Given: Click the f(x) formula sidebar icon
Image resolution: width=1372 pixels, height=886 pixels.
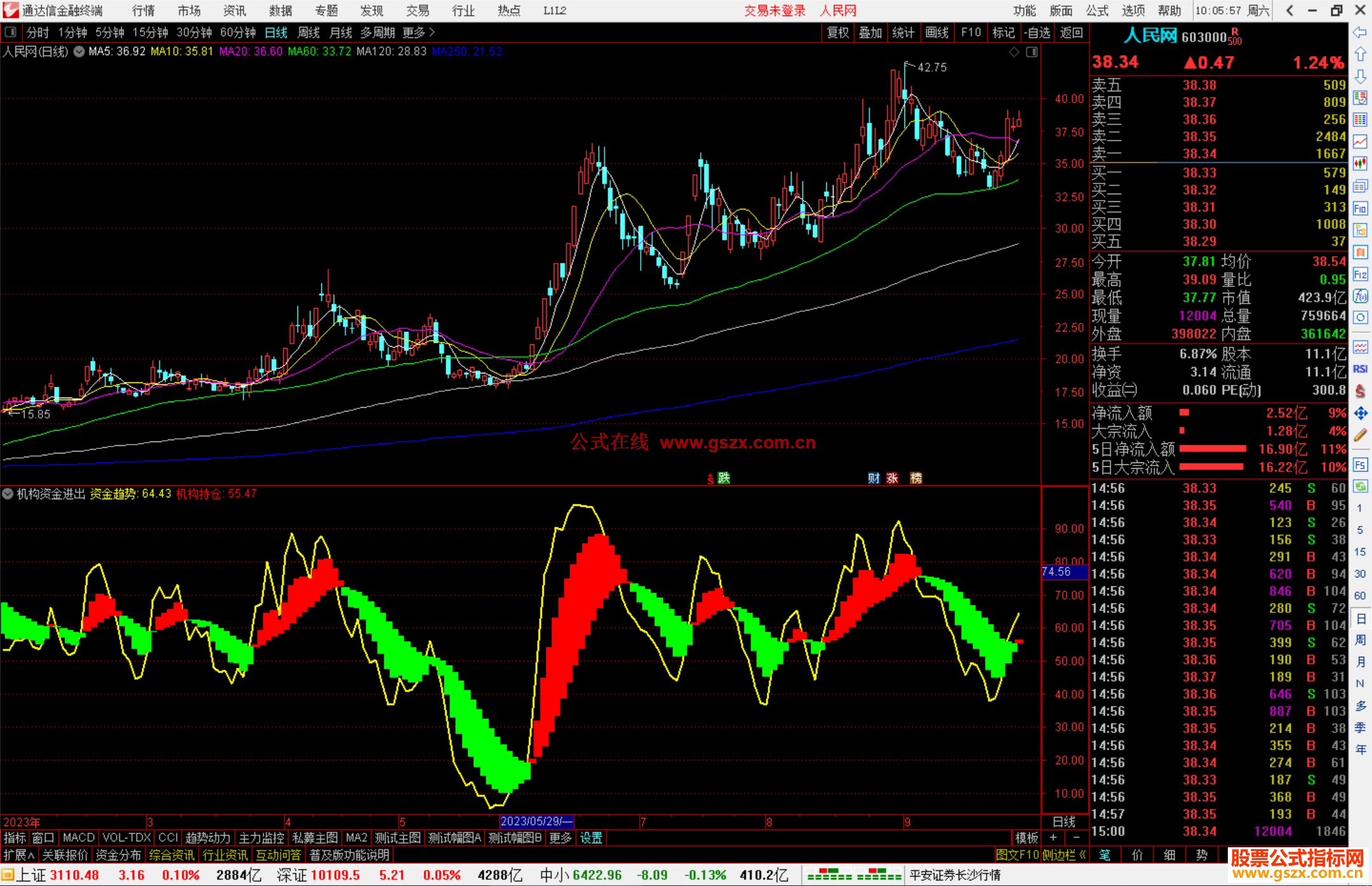Looking at the screenshot, I should (1360, 296).
